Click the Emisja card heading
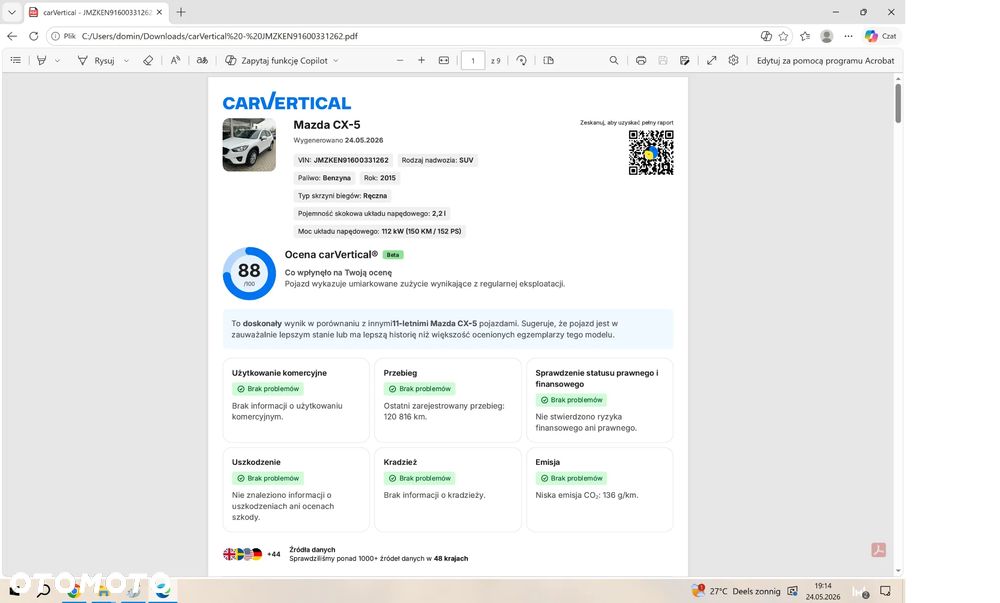 point(548,462)
